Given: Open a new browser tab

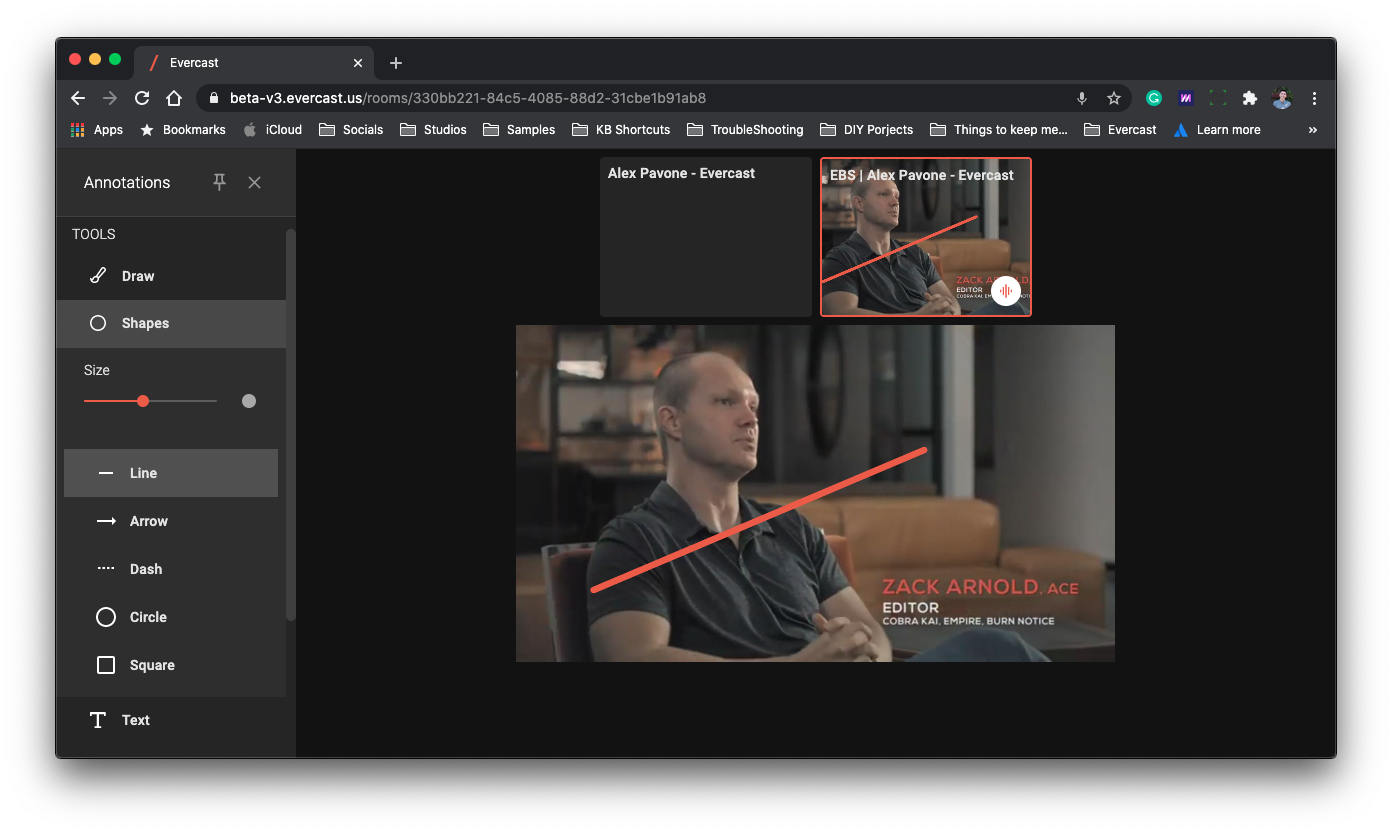Looking at the screenshot, I should point(396,63).
